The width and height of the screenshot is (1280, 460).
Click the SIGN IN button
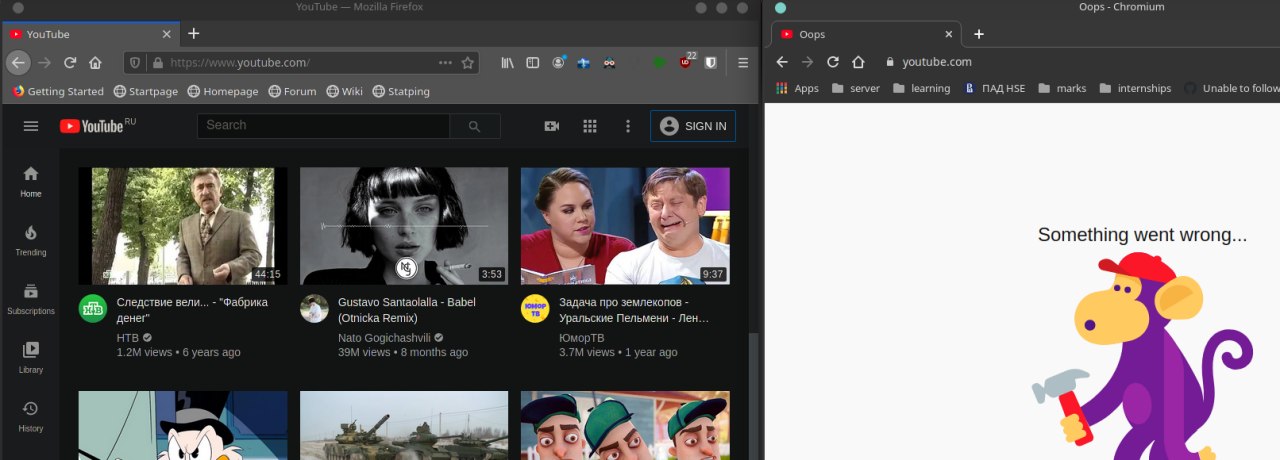click(693, 126)
